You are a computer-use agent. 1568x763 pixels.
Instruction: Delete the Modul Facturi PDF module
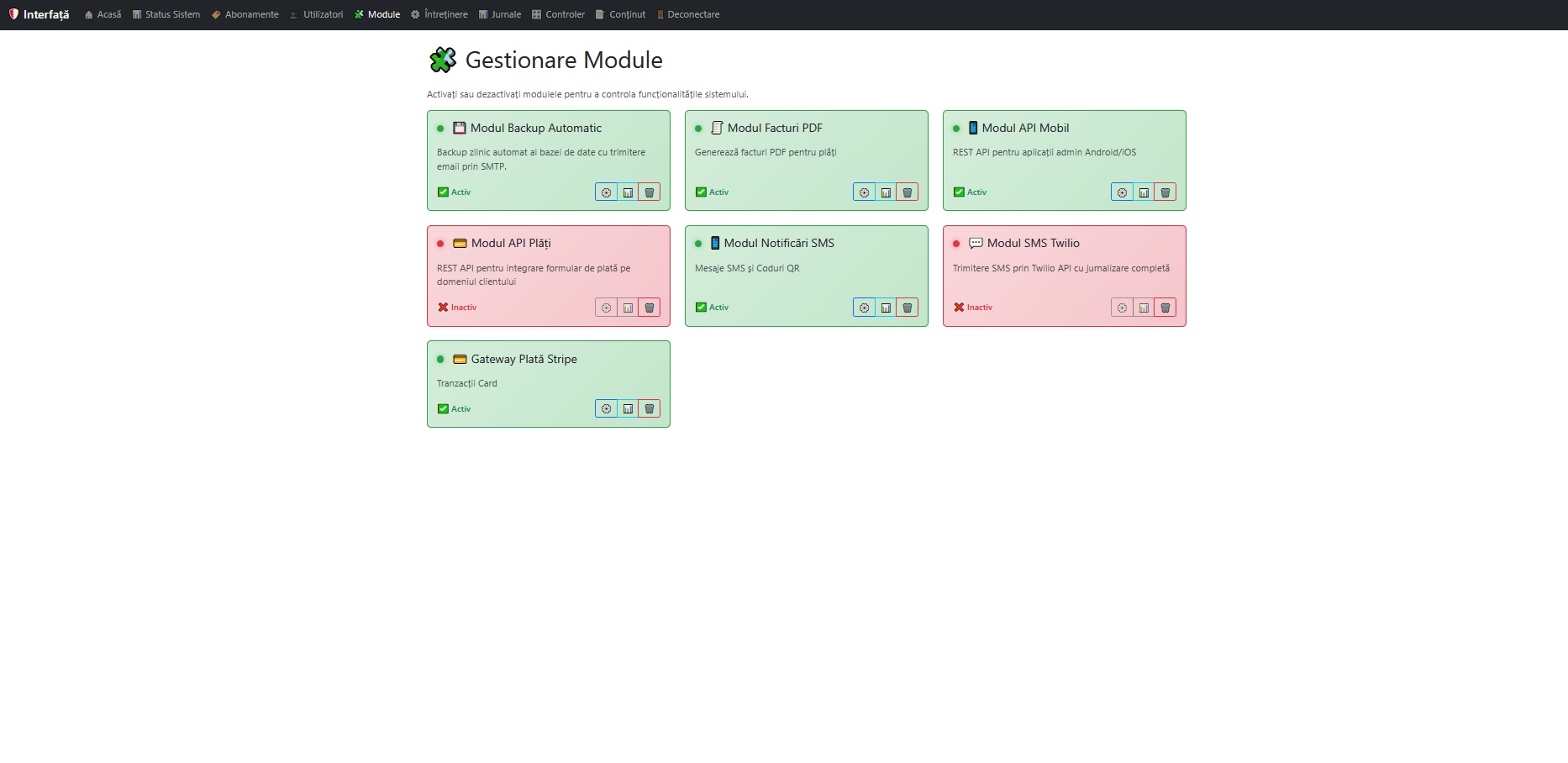[x=907, y=192]
